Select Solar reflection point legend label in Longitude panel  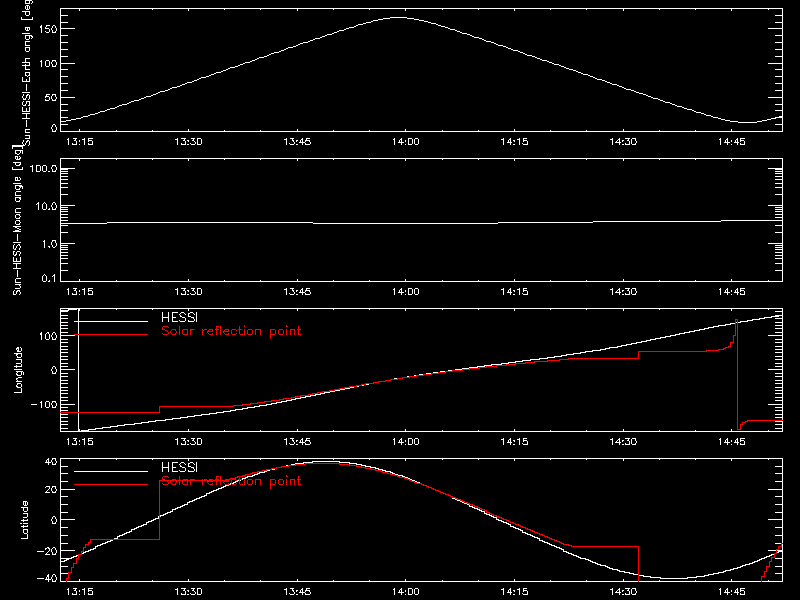[231, 331]
